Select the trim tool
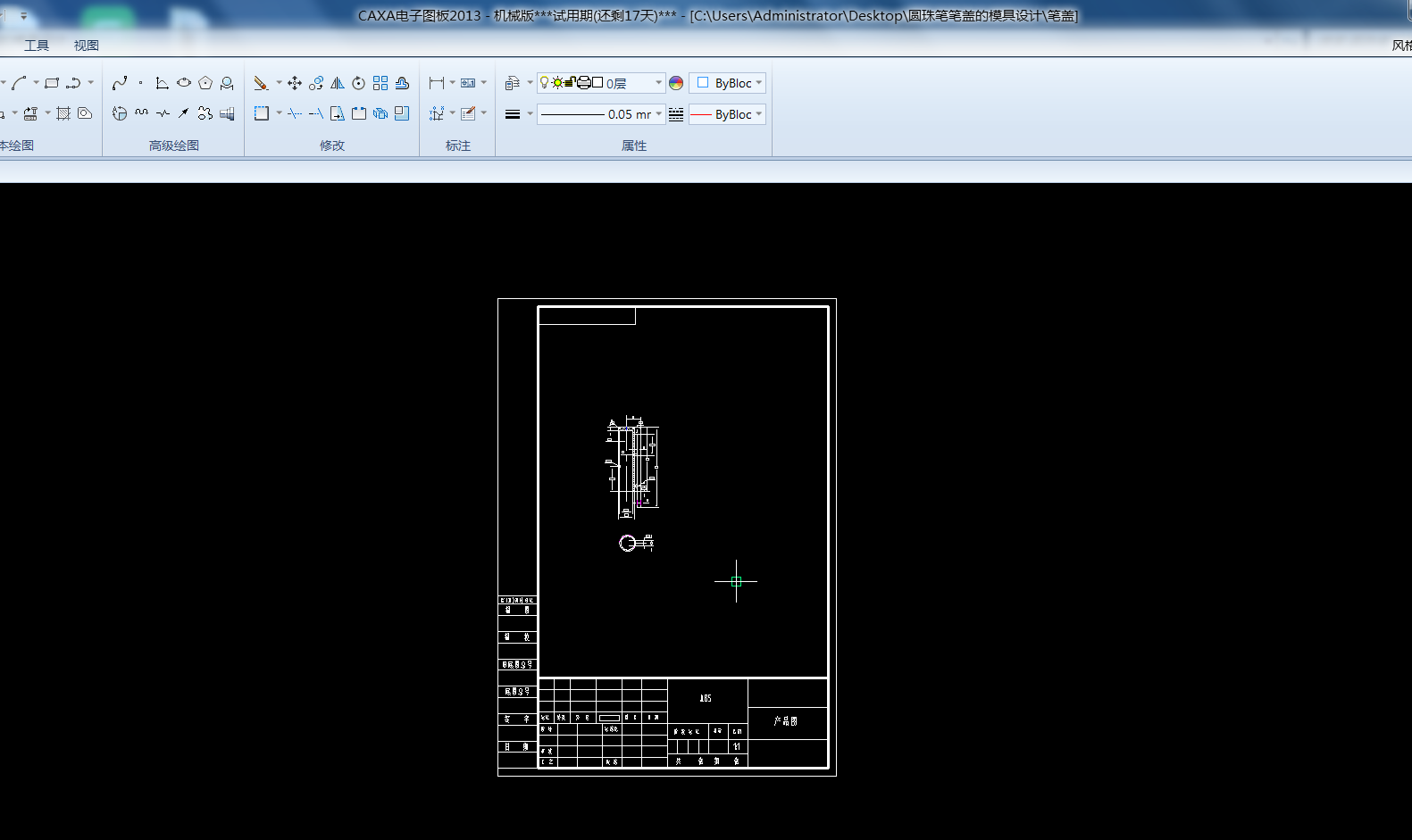The height and width of the screenshot is (840, 1412). (295, 113)
